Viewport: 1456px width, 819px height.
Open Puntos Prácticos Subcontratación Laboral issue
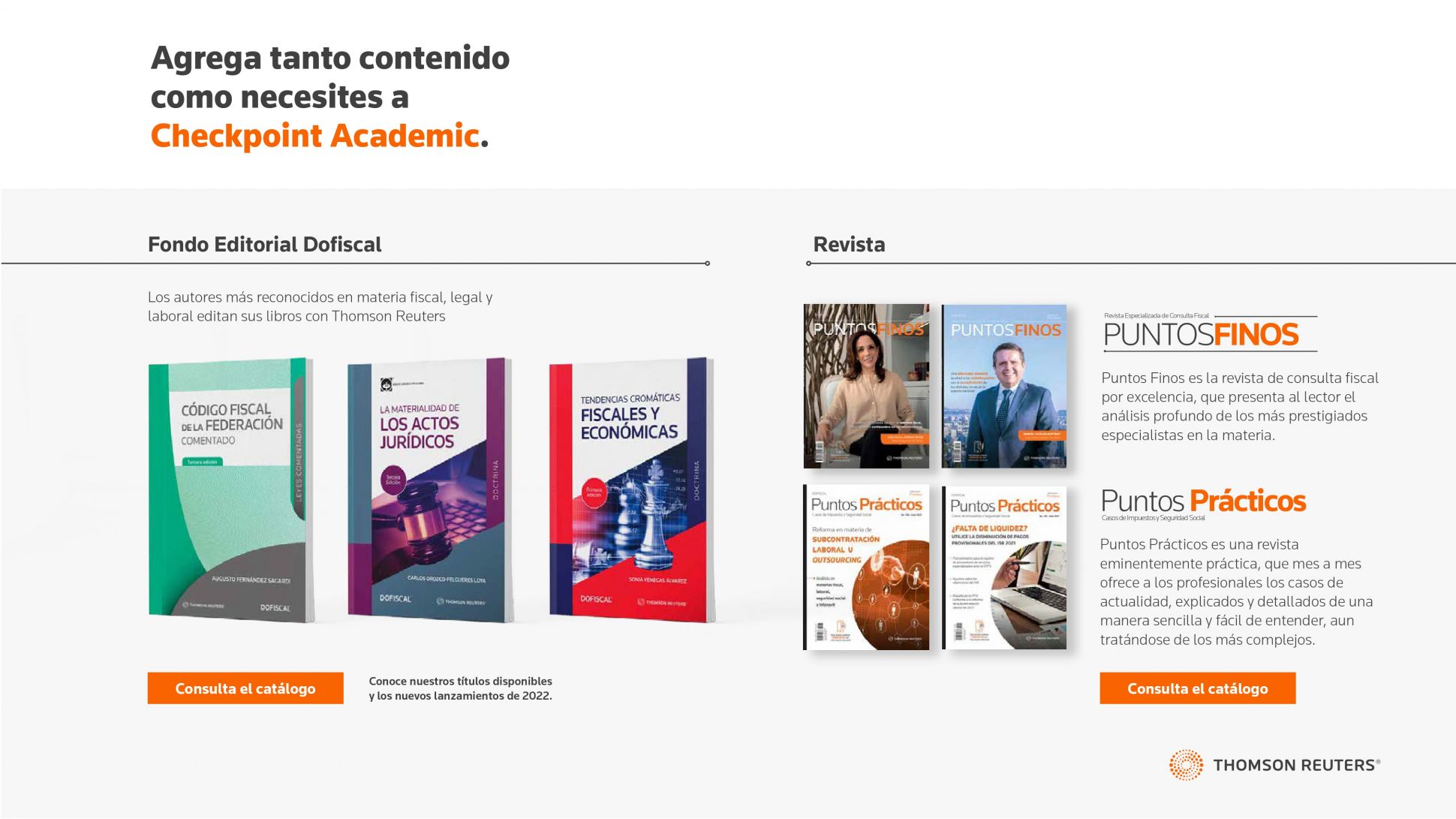point(866,567)
